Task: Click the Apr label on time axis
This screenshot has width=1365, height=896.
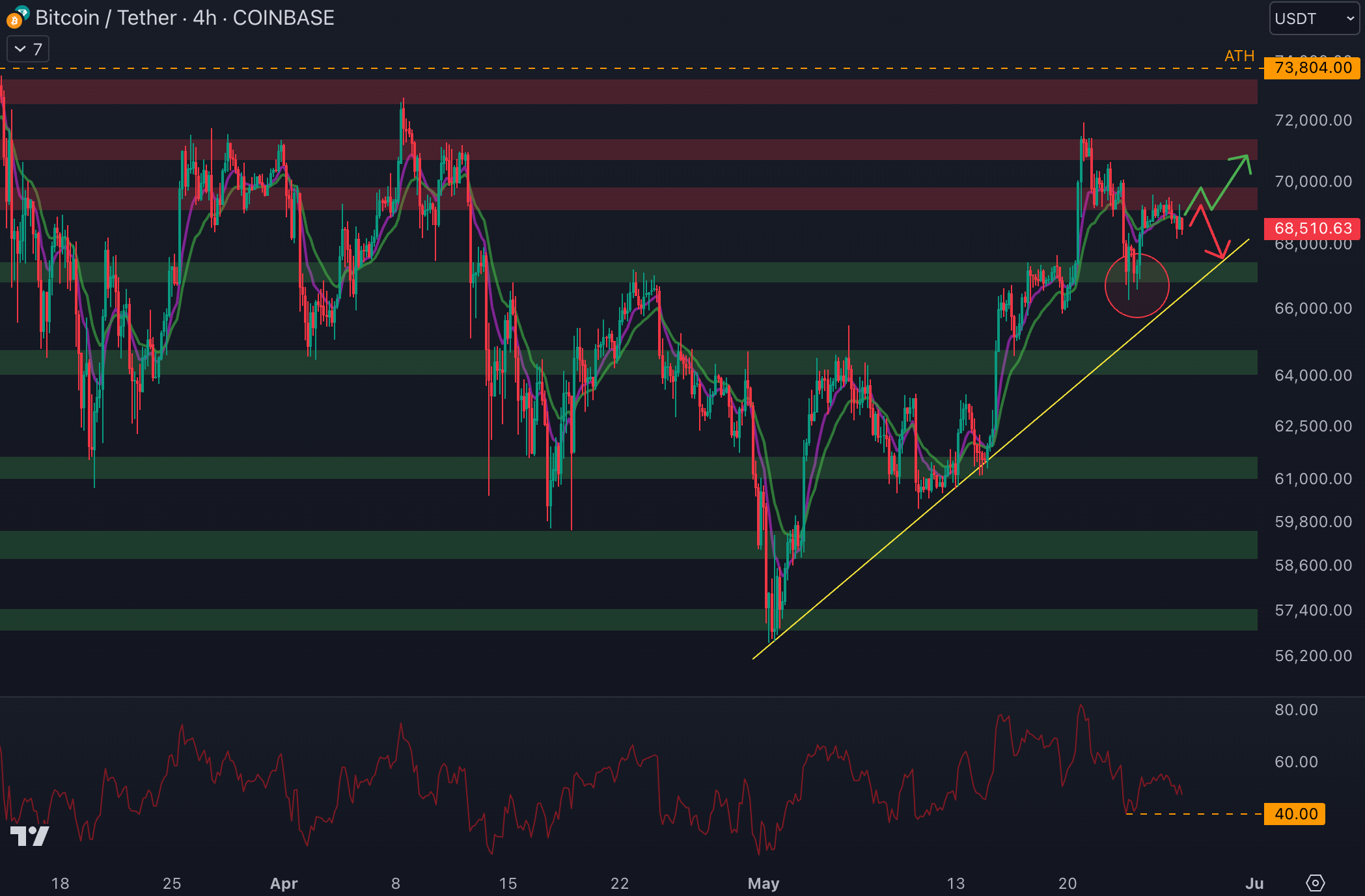Action: (x=284, y=884)
